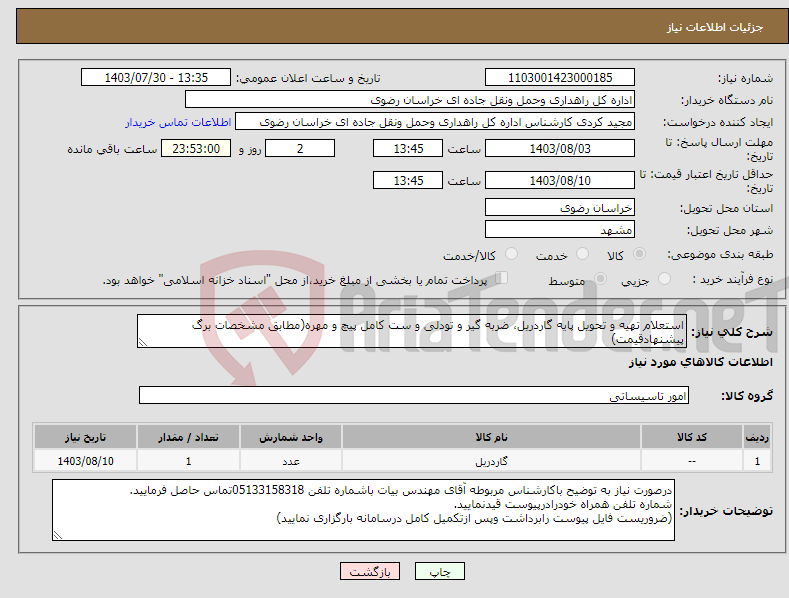
Task: Select the کالا radio button
Action: coord(640,254)
